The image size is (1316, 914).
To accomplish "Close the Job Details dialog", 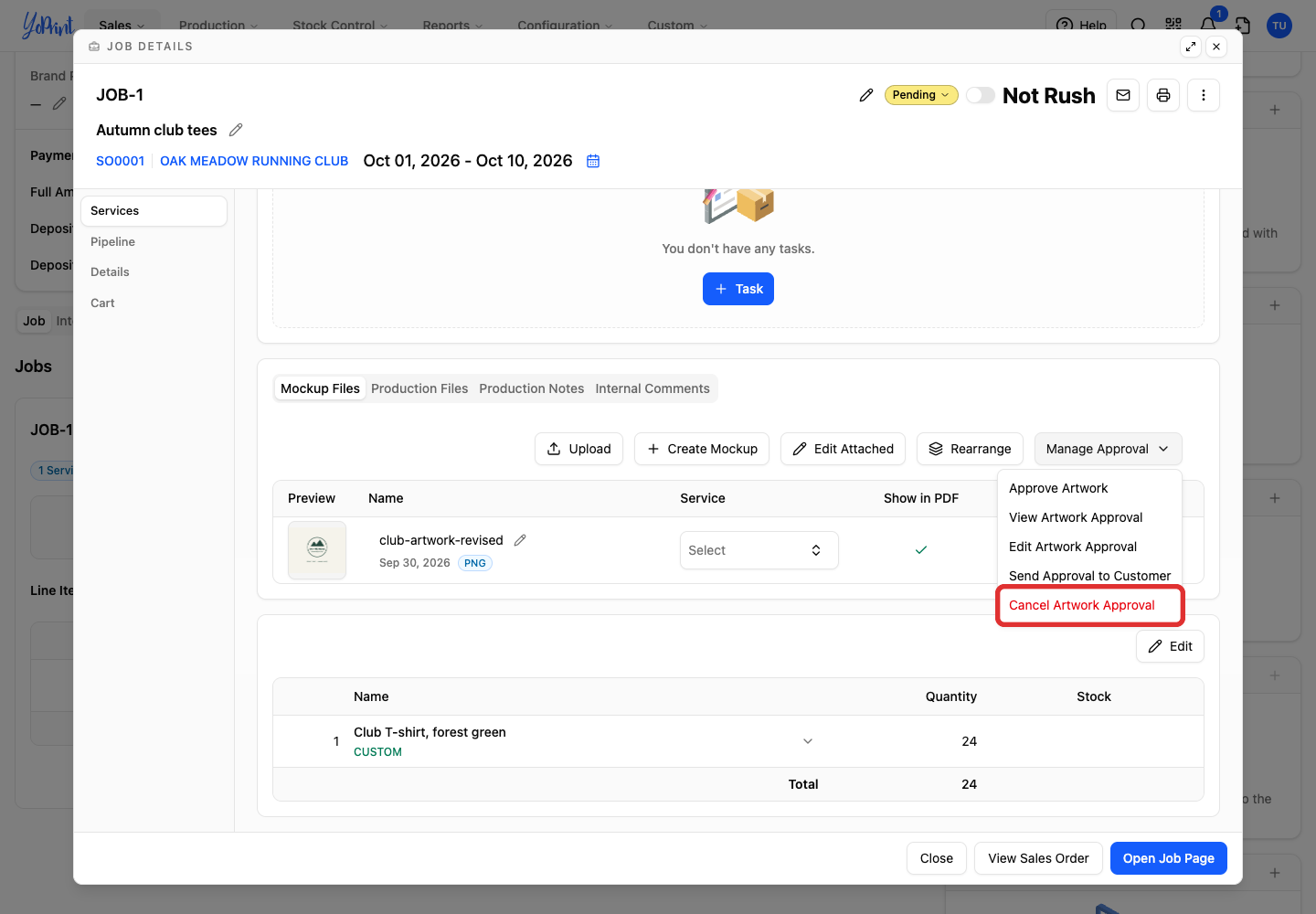I will click(1216, 47).
